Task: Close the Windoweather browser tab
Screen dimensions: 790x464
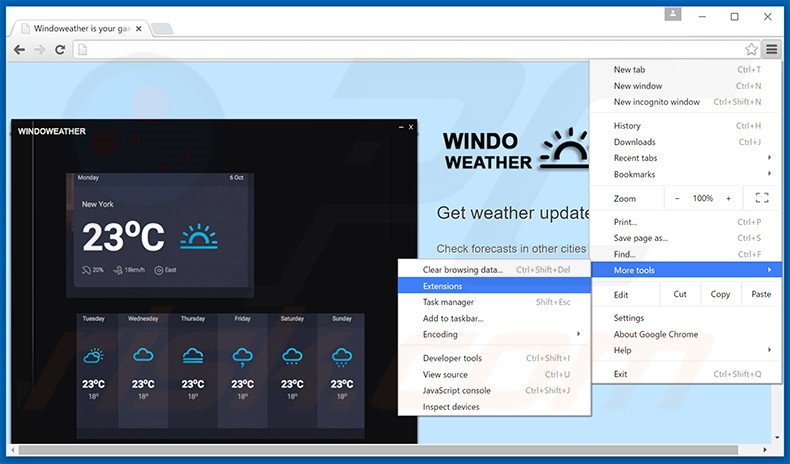Action: coord(139,29)
